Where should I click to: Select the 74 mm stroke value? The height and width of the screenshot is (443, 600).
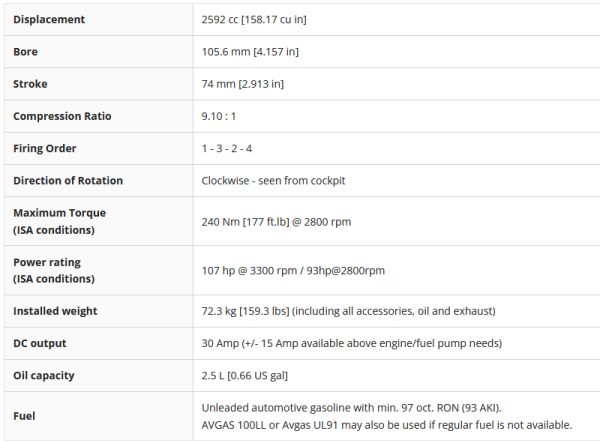point(243,84)
